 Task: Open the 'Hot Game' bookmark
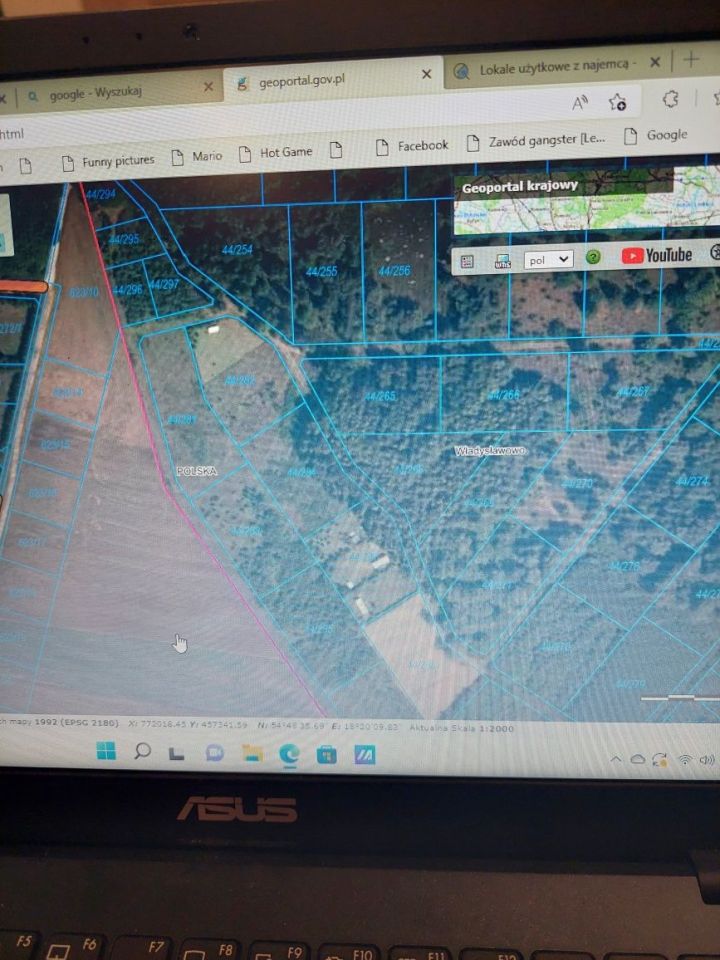pyautogui.click(x=276, y=152)
